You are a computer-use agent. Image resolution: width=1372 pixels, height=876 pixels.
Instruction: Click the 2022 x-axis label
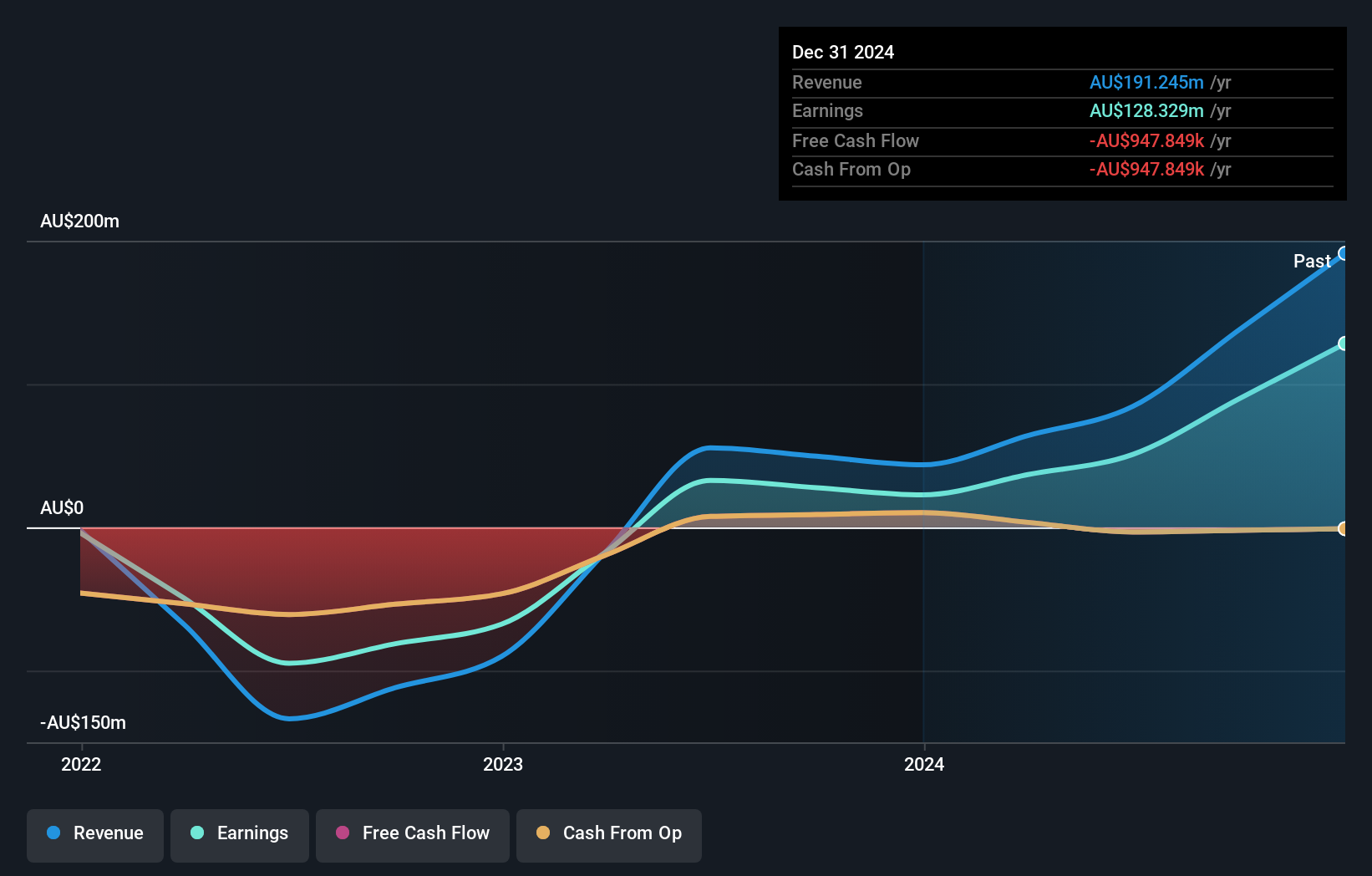81,764
